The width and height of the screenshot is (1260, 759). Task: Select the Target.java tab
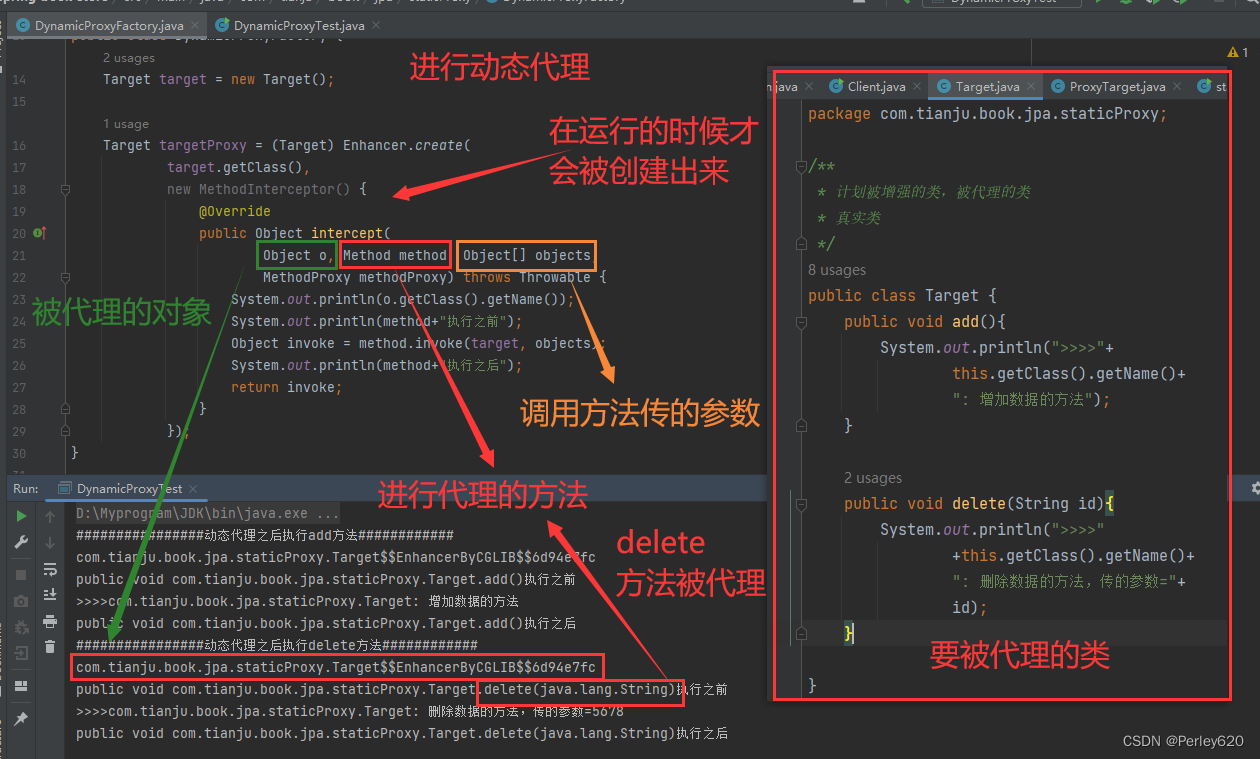(987, 87)
